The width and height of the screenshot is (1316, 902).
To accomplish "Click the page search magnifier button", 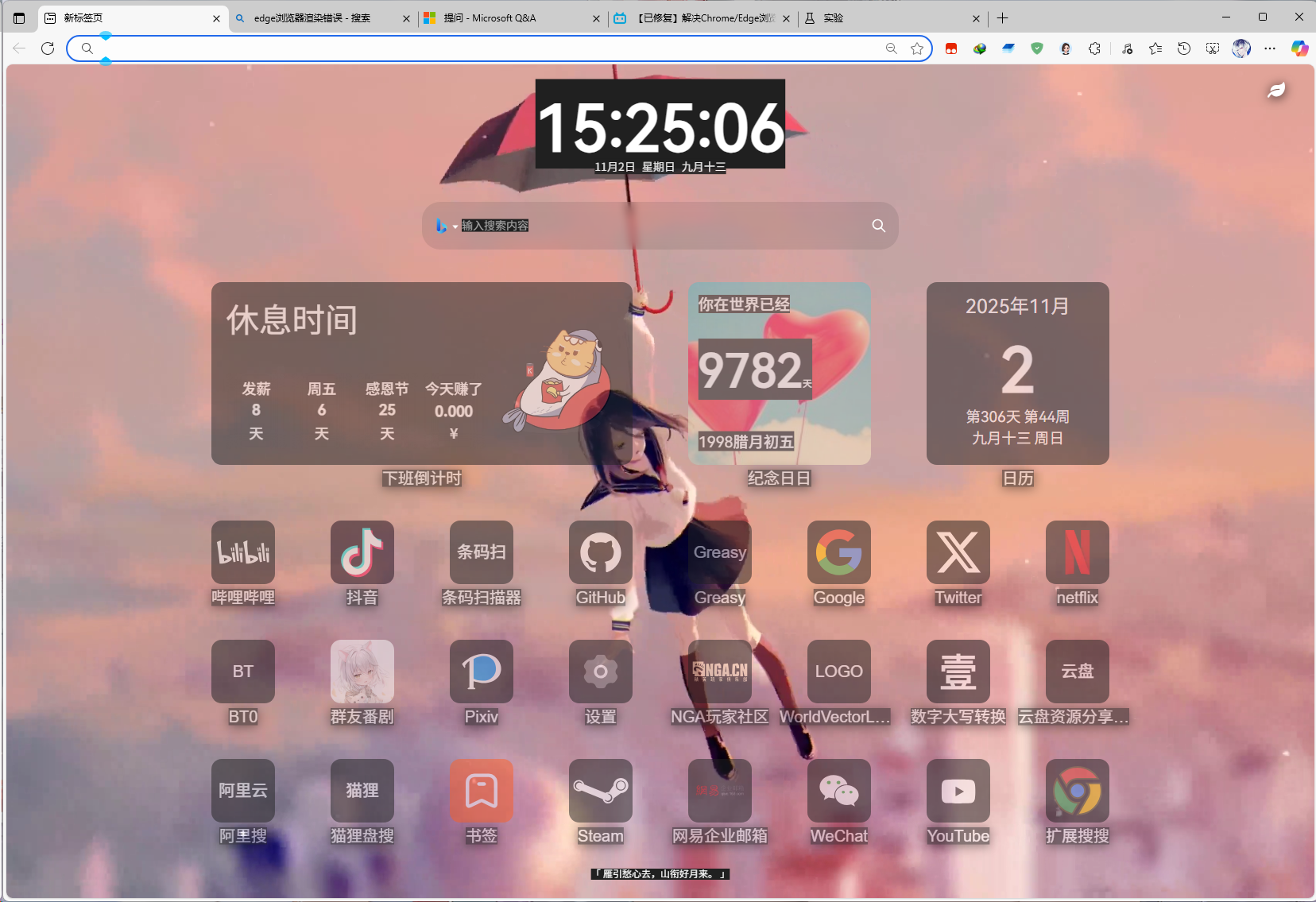I will click(878, 226).
